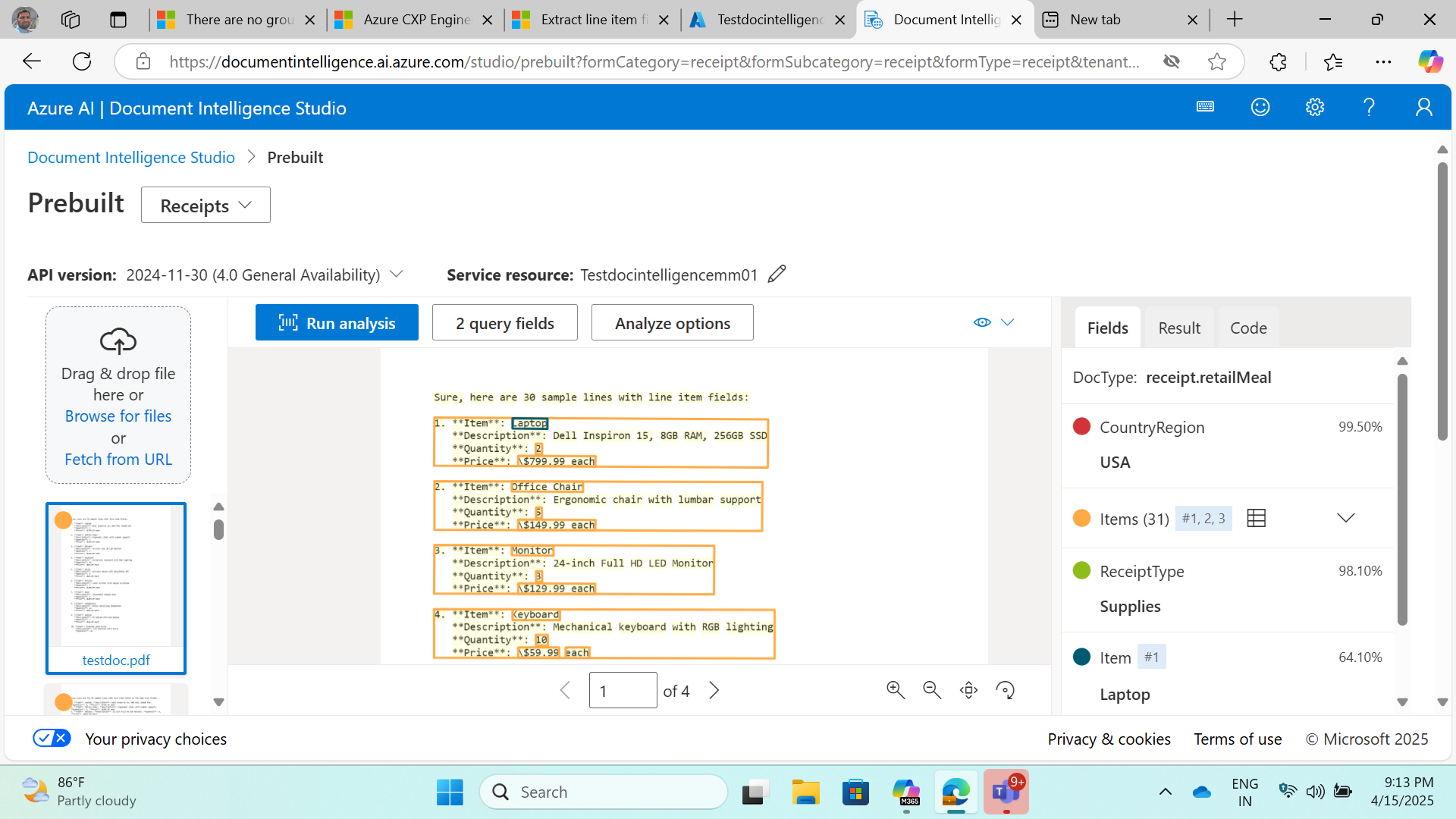The height and width of the screenshot is (819, 1456).
Task: Toggle Your privacy choices switch
Action: tap(52, 738)
